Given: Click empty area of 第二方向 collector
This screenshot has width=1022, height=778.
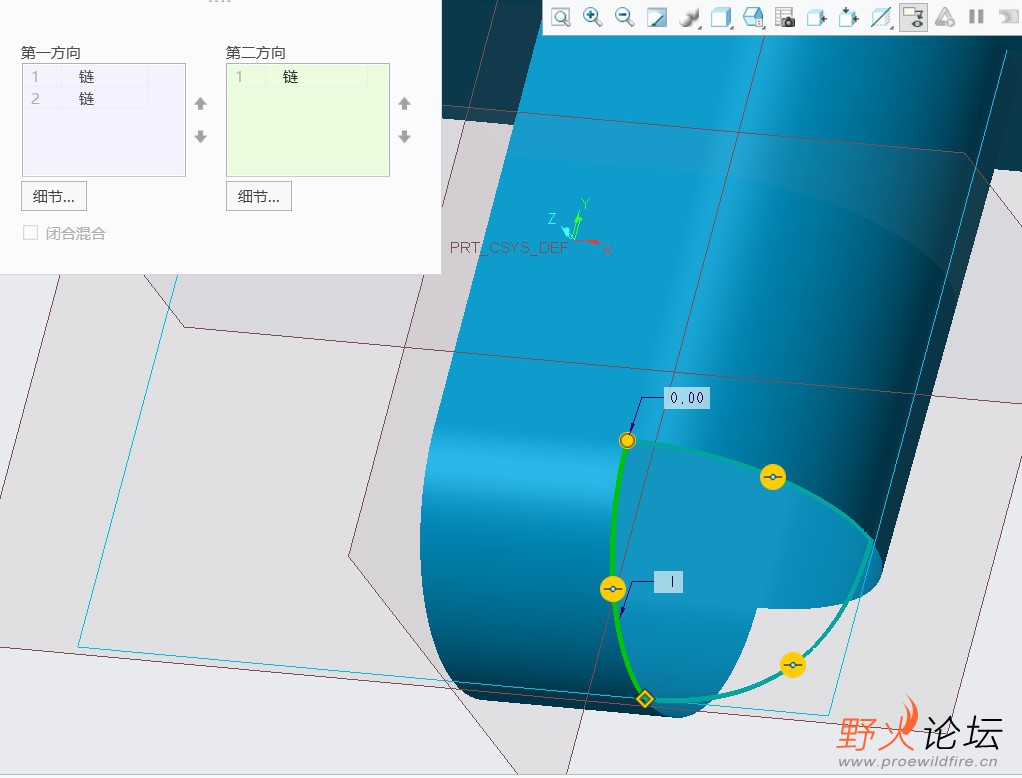Looking at the screenshot, I should (x=308, y=134).
